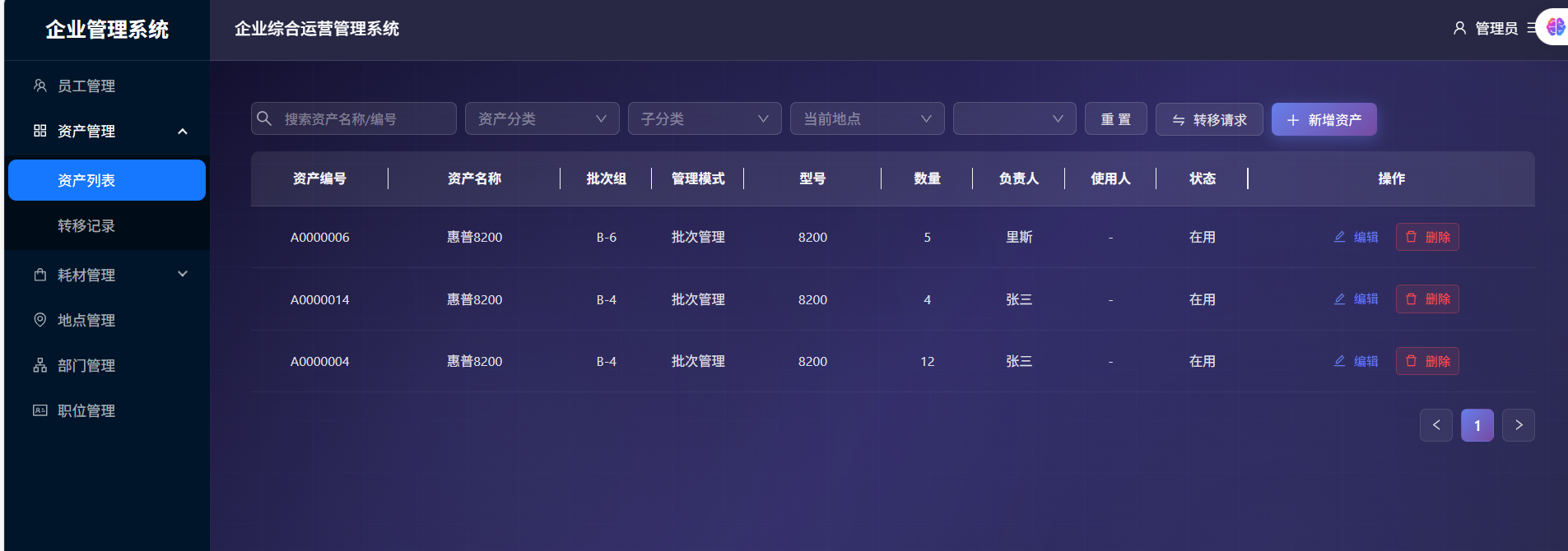Click the magnifier icon in search box
Screen dimensions: 1568x551
pos(264,118)
